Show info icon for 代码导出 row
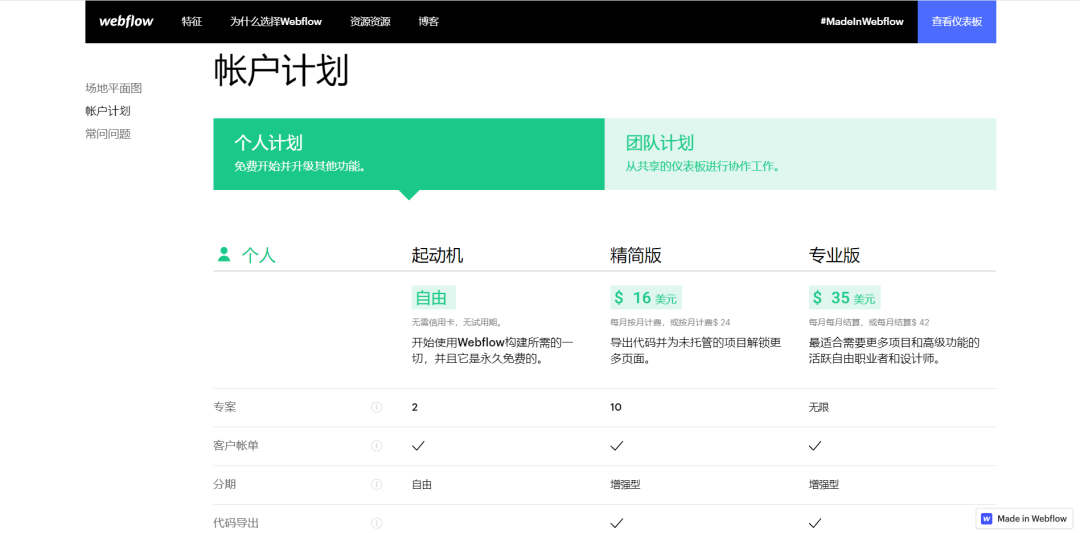 tap(377, 523)
